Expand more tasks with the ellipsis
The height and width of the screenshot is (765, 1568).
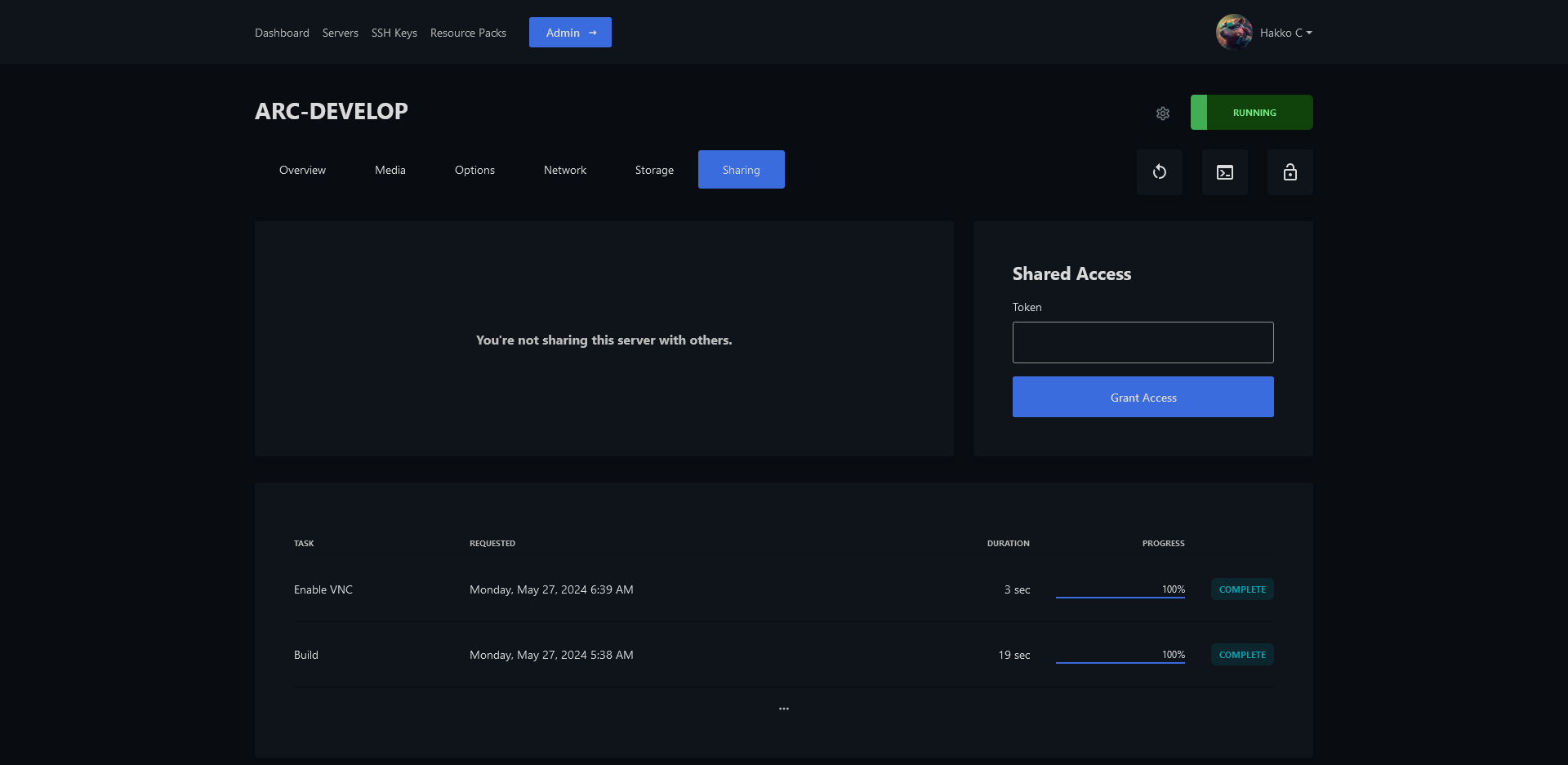(x=783, y=709)
